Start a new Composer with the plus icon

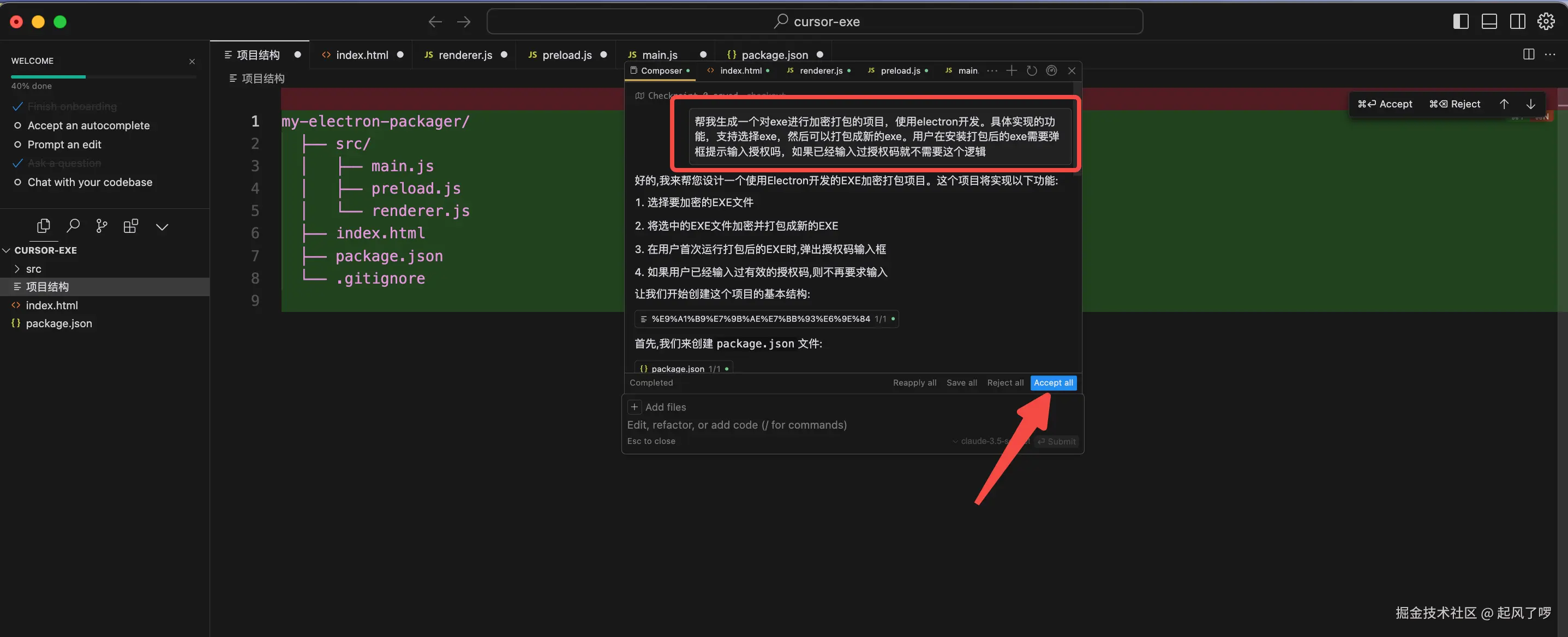(x=1011, y=70)
